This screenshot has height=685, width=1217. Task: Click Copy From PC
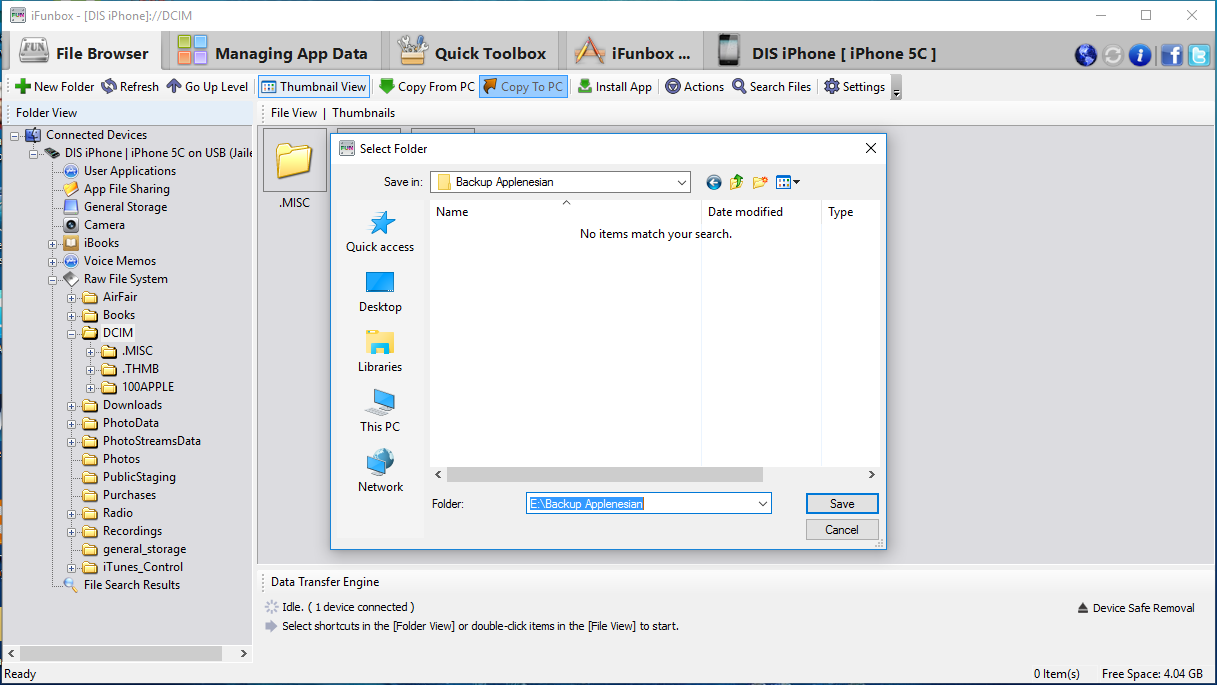click(427, 87)
